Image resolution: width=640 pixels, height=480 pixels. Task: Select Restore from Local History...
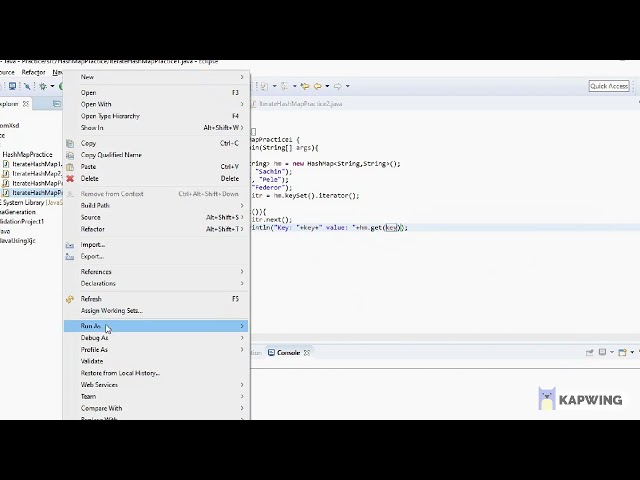(x=156, y=373)
